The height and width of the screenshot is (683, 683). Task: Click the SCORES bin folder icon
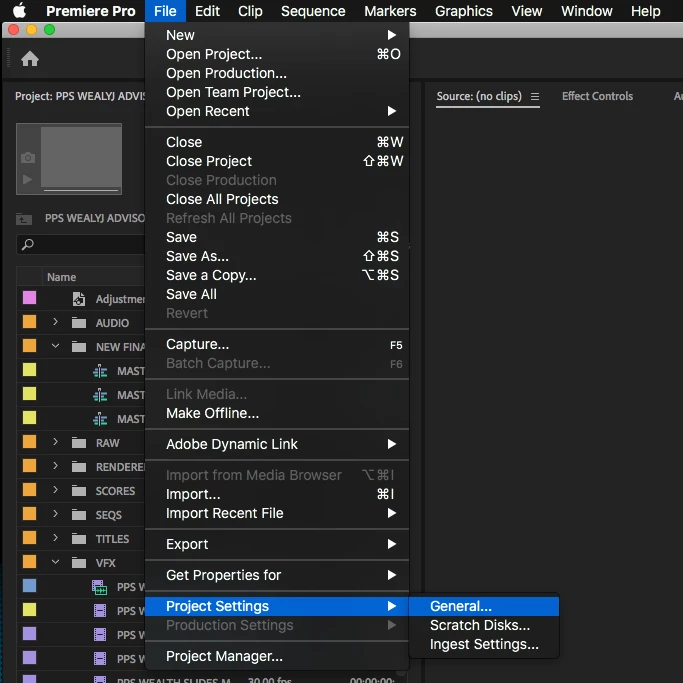pos(78,491)
